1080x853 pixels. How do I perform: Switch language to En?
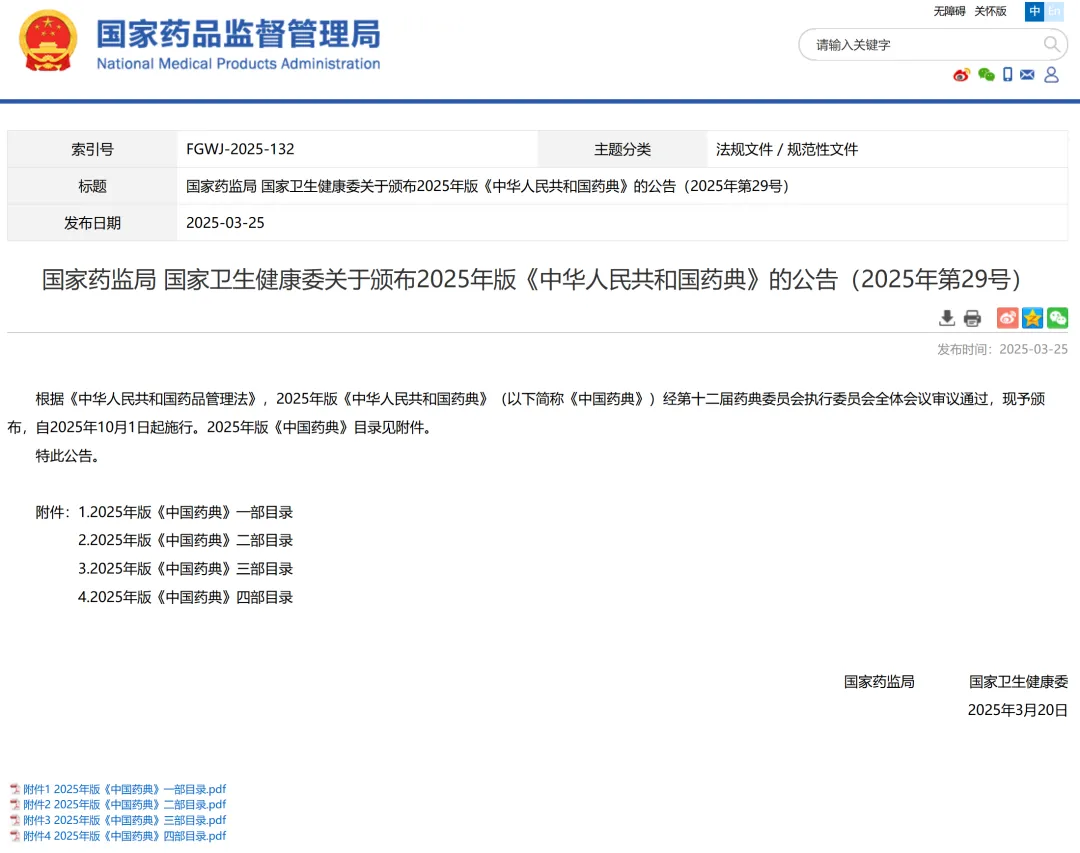1054,11
